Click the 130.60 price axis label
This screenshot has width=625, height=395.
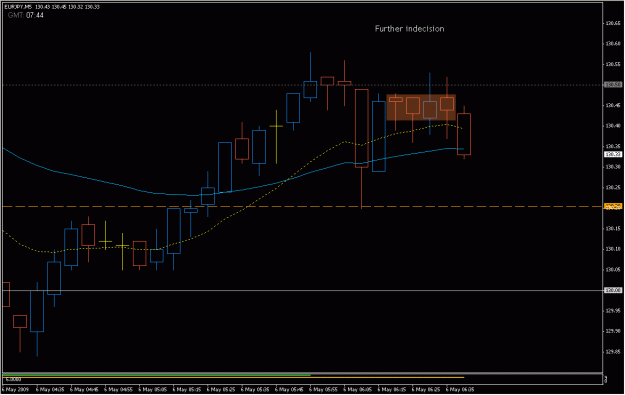pos(613,43)
